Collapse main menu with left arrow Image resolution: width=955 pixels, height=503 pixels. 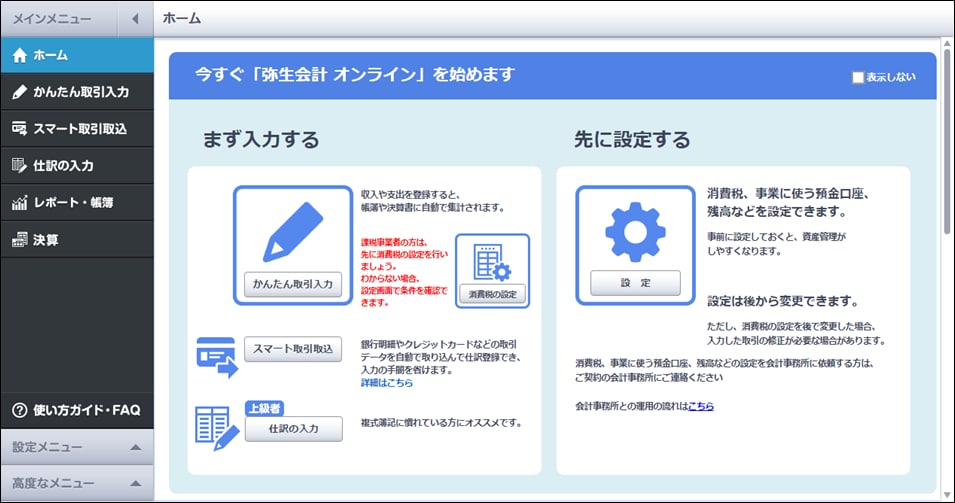point(135,19)
